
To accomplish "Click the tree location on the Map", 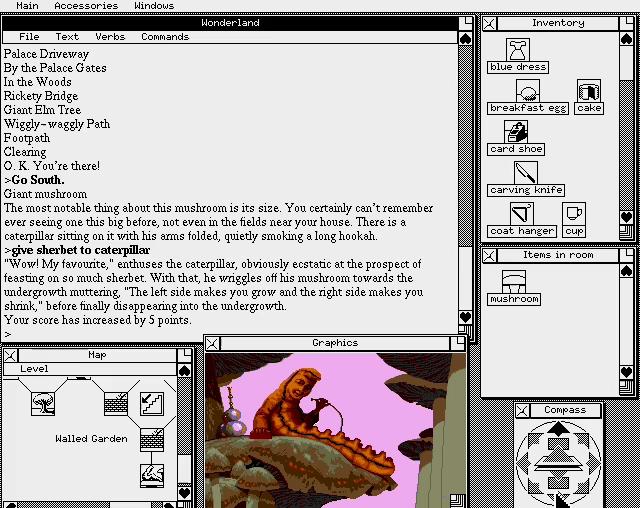I will [43, 404].
